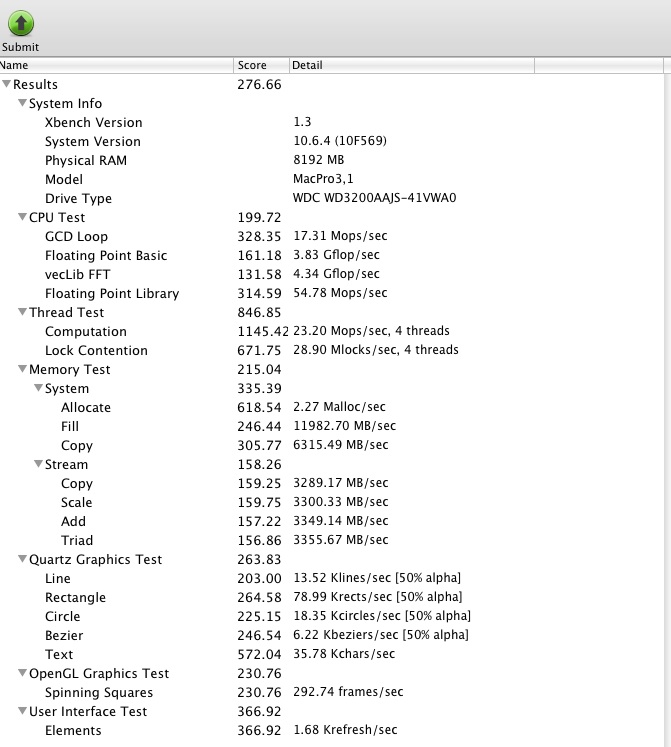Select the vecLib FFT row
The image size is (671, 747).
(332, 274)
